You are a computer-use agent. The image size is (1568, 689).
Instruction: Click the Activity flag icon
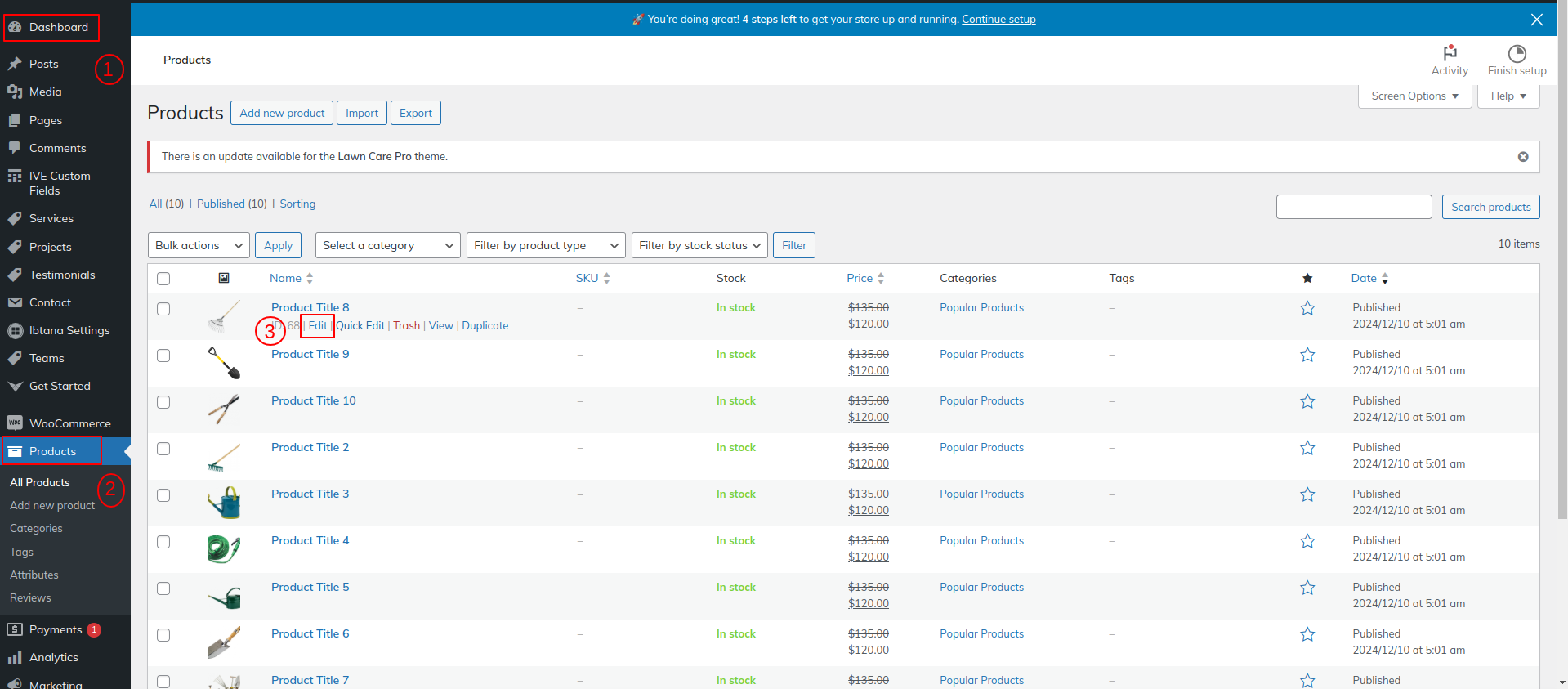click(1450, 53)
